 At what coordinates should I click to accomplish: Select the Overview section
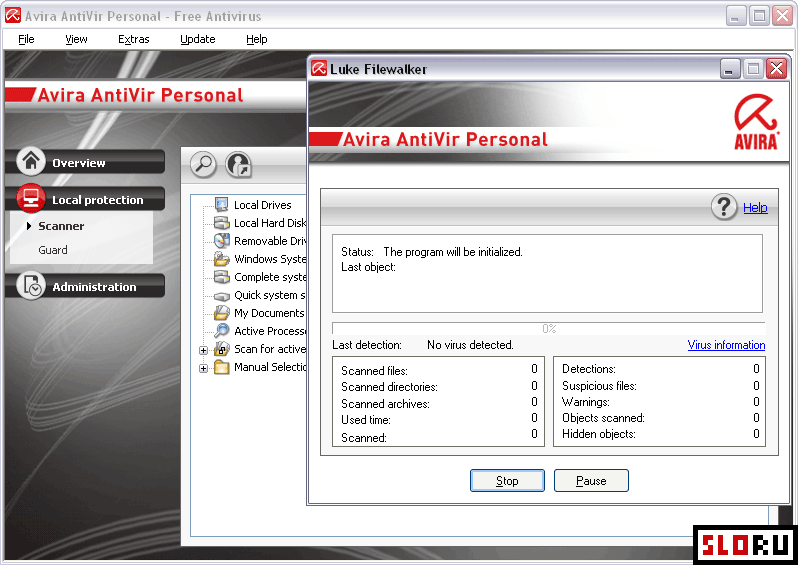point(86,162)
